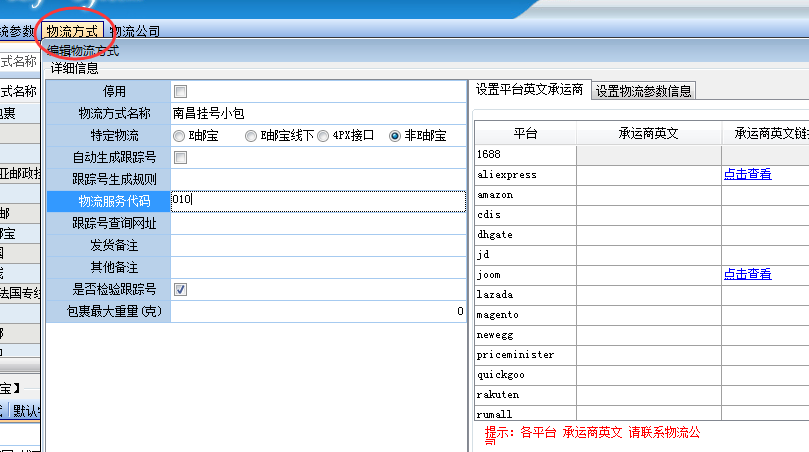The image size is (809, 452).
Task: Click the 承运商英文 column header
Action: tap(649, 134)
